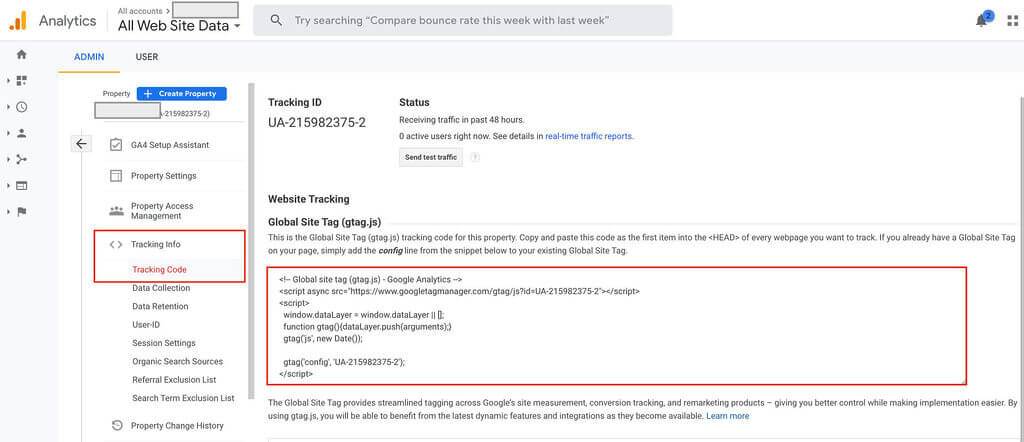1024x442 pixels.
Task: Select Organic Search Sources item
Action: 178,361
